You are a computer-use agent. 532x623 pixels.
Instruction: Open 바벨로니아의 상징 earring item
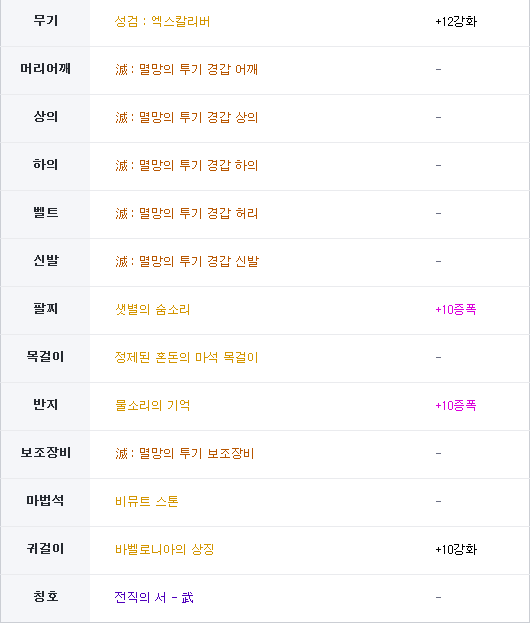pos(164,550)
